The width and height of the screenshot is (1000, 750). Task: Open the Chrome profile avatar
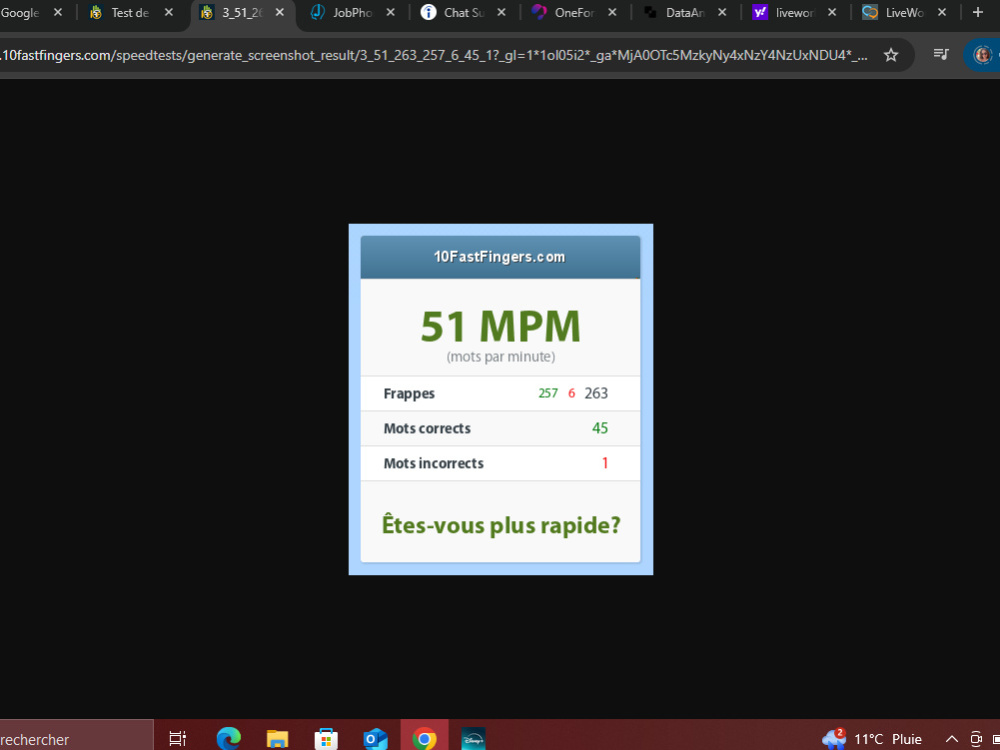tap(983, 55)
